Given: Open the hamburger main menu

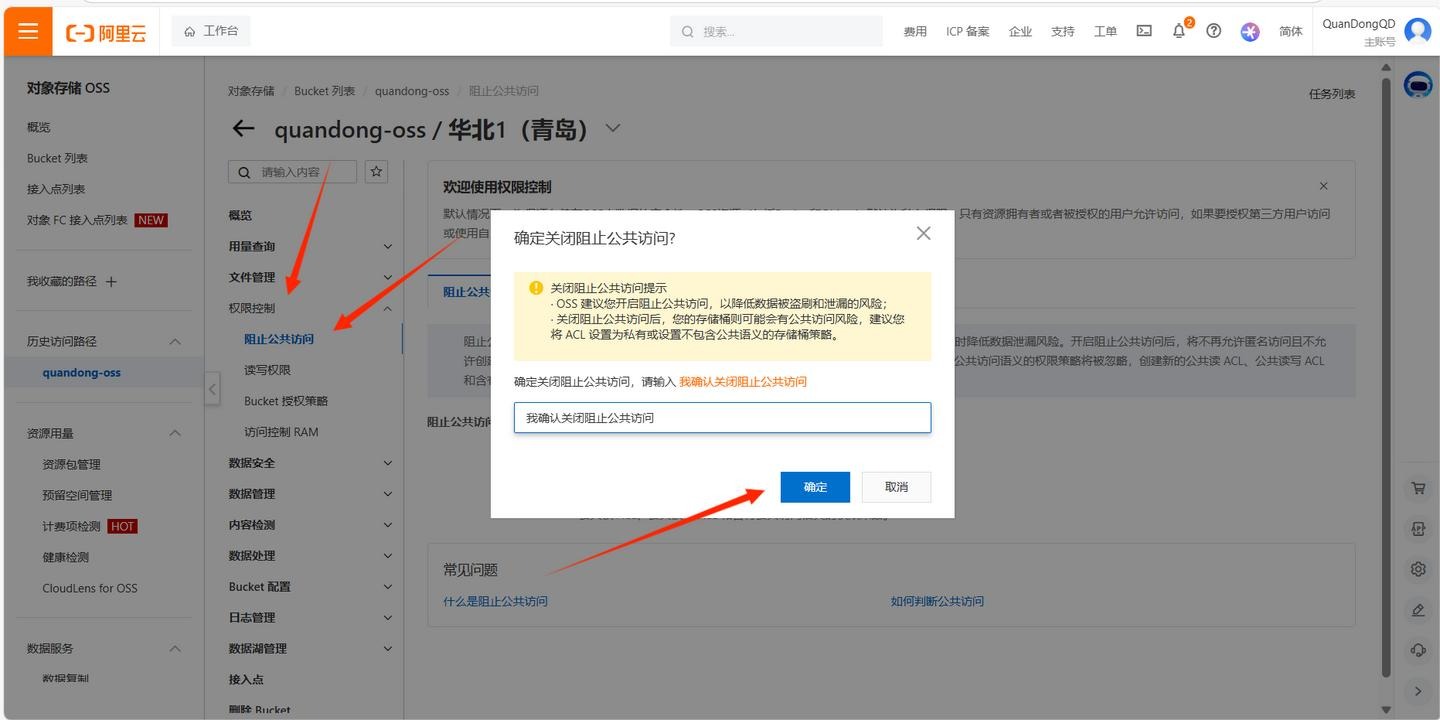Looking at the screenshot, I should pos(28,32).
